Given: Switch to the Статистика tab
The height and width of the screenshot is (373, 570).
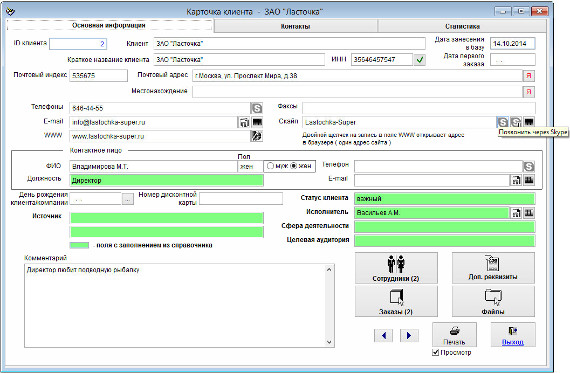Looking at the screenshot, I should [462, 26].
